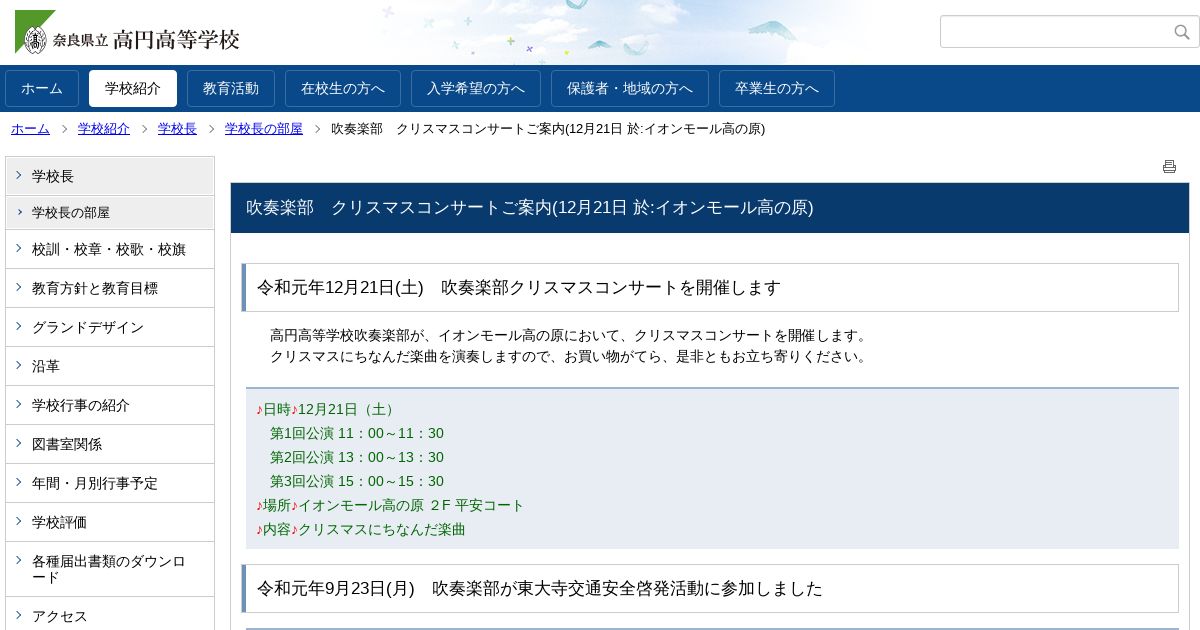Open 教育方針と教育目標 sidebar item
The image size is (1200, 630).
(x=110, y=289)
